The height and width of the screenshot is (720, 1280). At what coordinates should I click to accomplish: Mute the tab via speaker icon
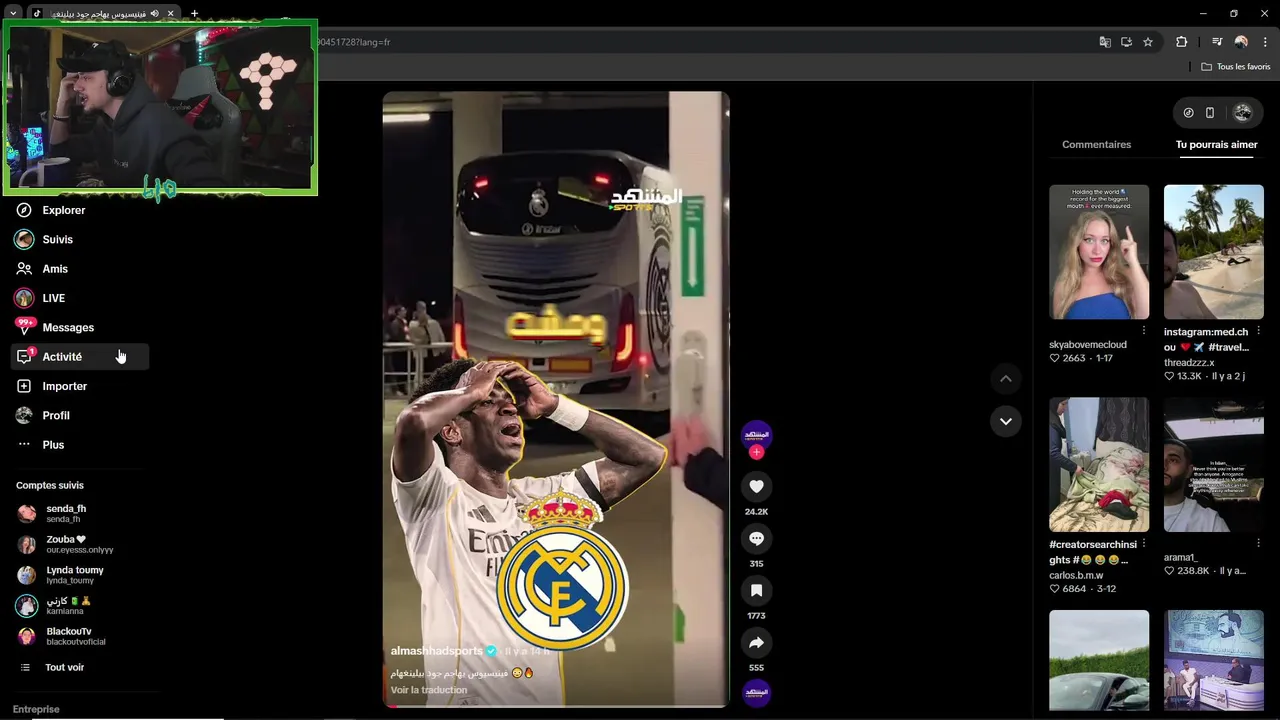(155, 14)
